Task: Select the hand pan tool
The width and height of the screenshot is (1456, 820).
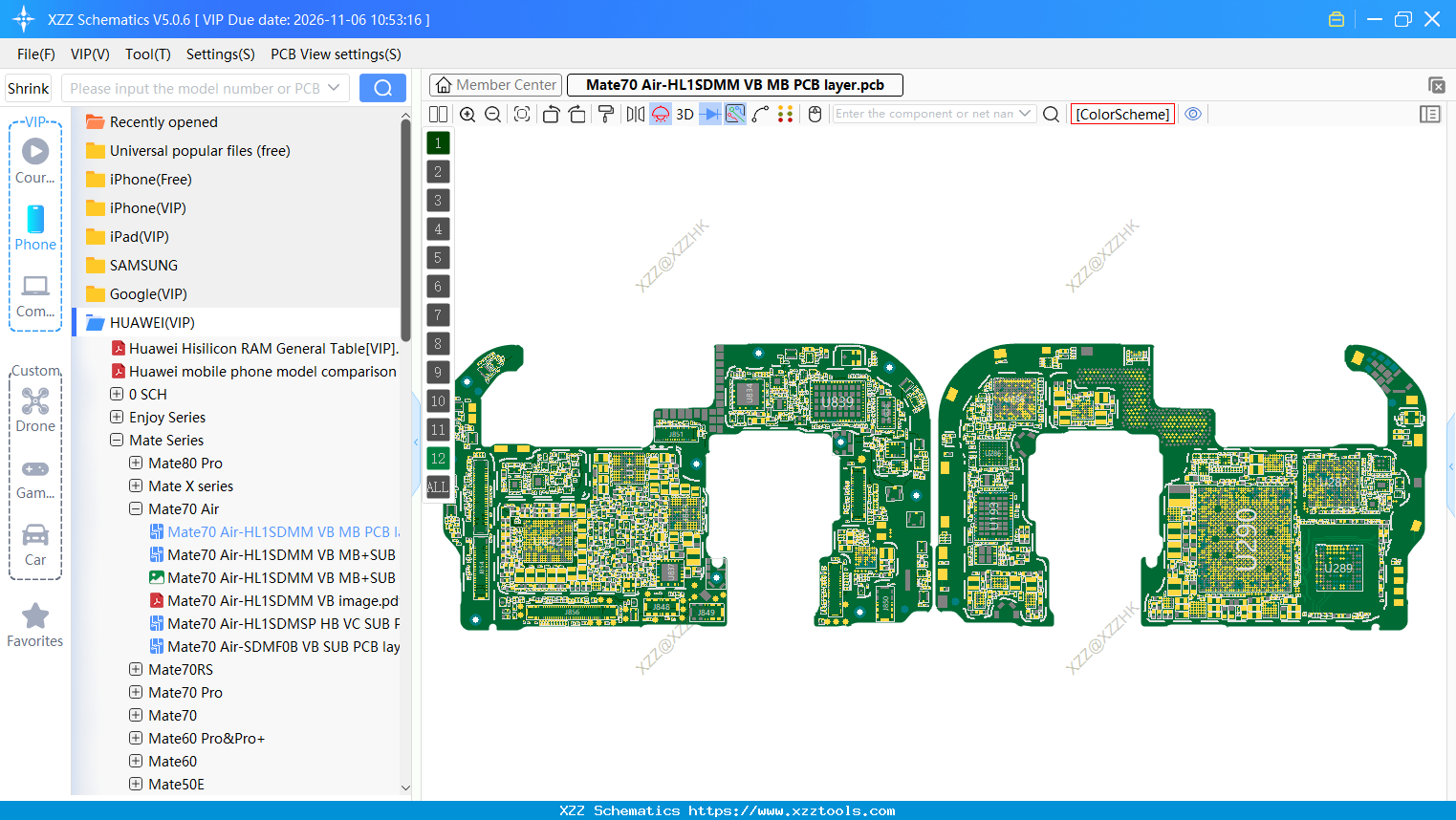Action: [x=814, y=114]
